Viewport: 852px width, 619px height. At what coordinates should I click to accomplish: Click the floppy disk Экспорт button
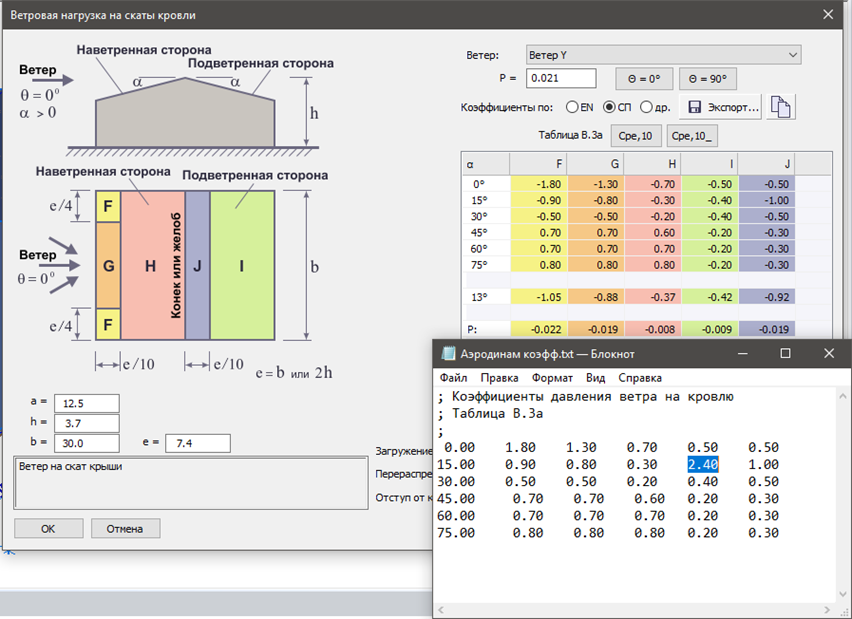pos(722,107)
